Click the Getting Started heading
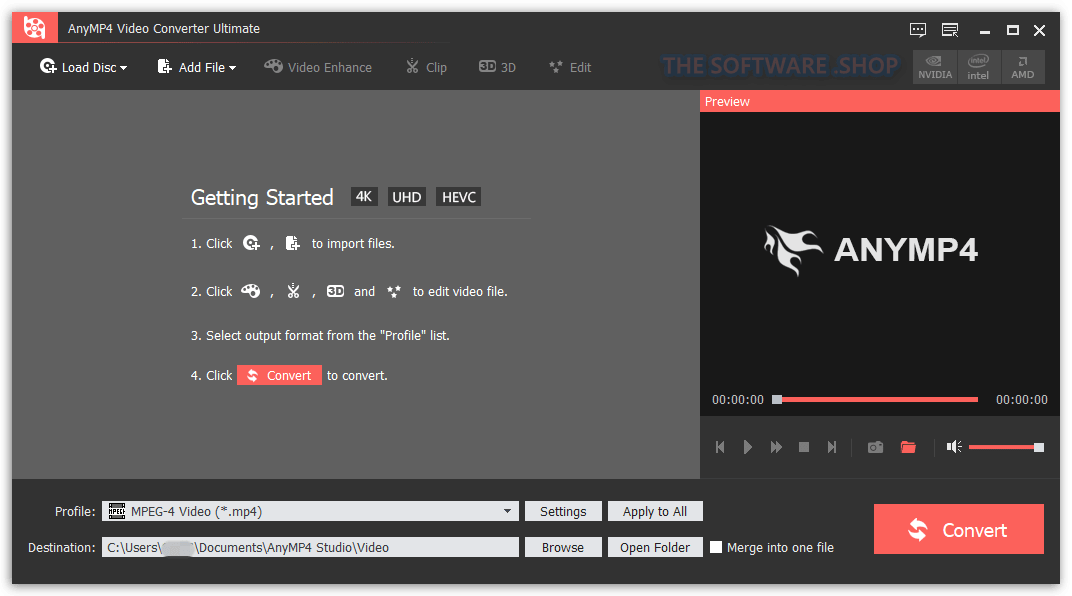 (x=262, y=198)
